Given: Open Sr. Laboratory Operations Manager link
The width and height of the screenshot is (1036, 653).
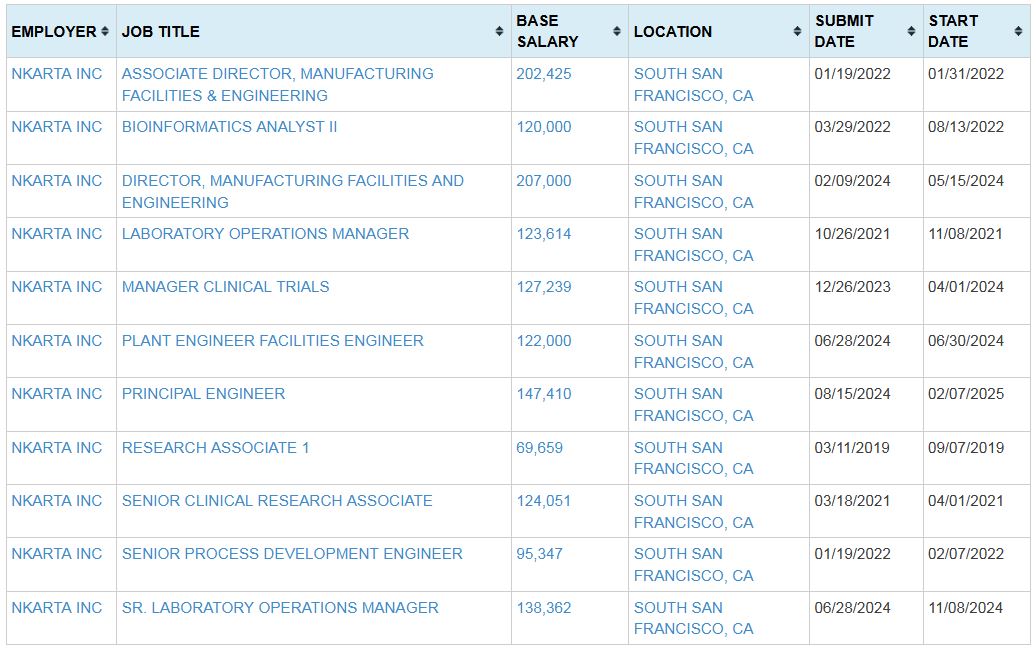Looking at the screenshot, I should (x=280, y=608).
